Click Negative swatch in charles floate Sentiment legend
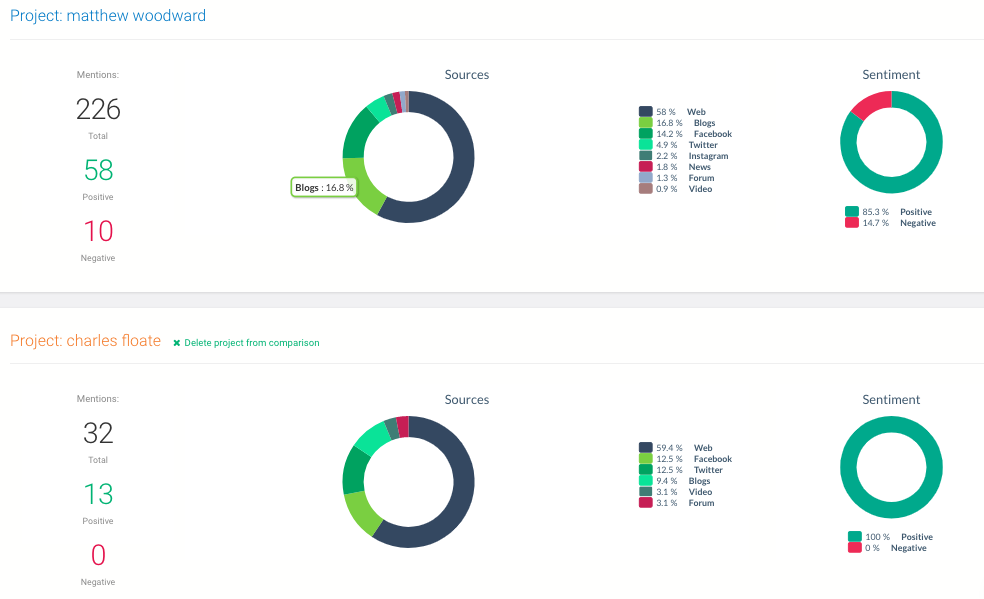 point(855,548)
